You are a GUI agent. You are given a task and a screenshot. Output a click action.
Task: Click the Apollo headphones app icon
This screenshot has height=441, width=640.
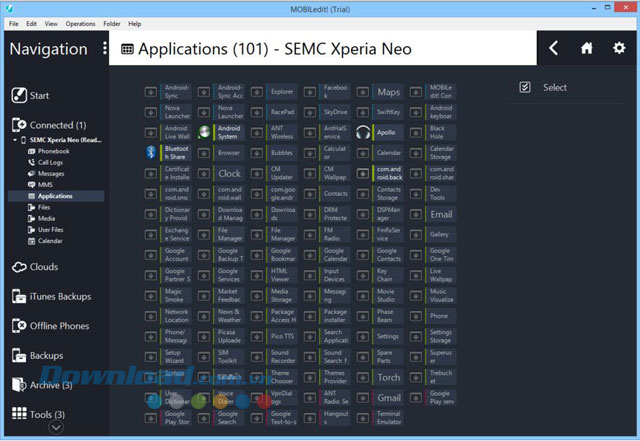pos(363,132)
